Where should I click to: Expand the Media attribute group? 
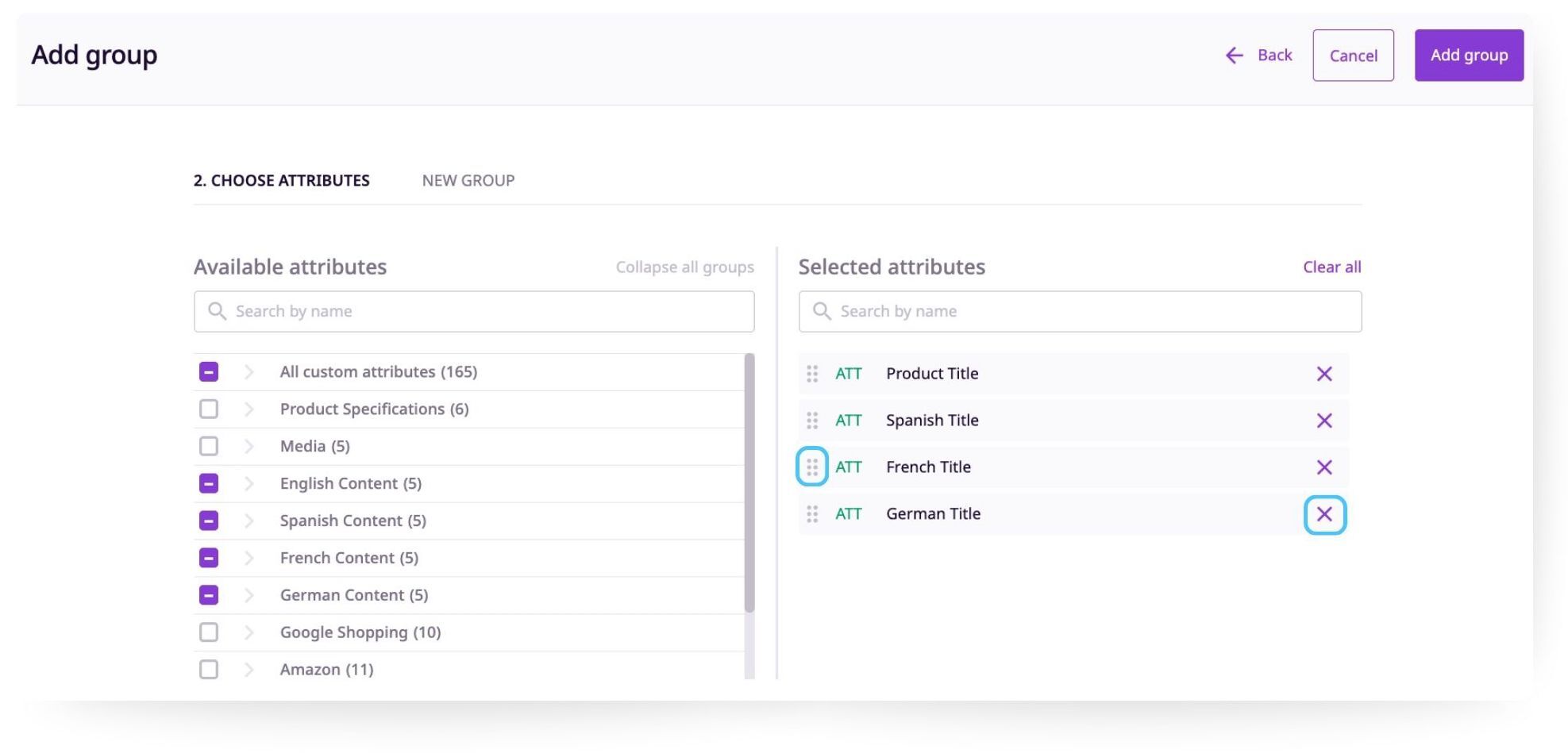(250, 446)
